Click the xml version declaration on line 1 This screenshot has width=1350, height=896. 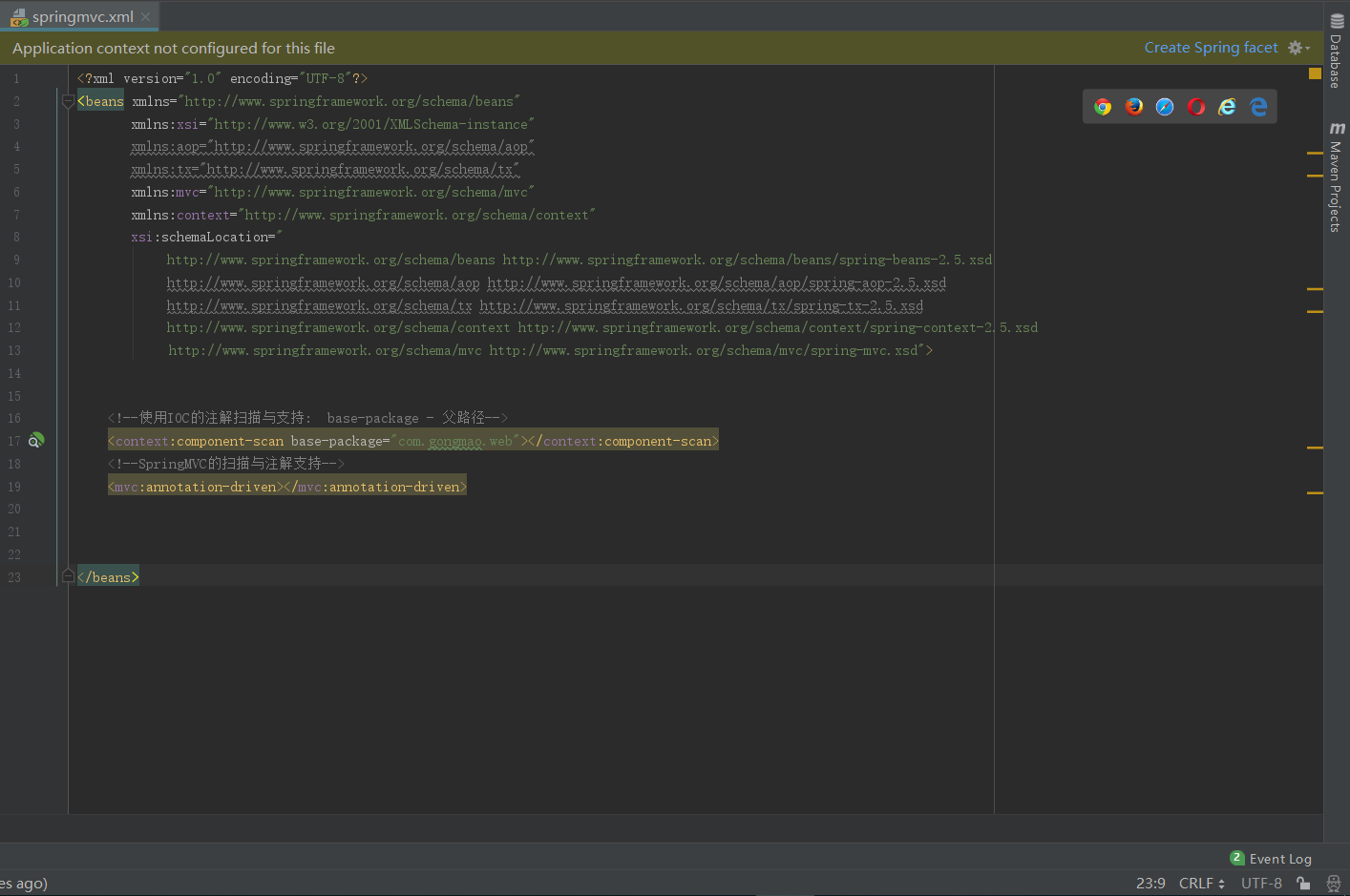[222, 78]
